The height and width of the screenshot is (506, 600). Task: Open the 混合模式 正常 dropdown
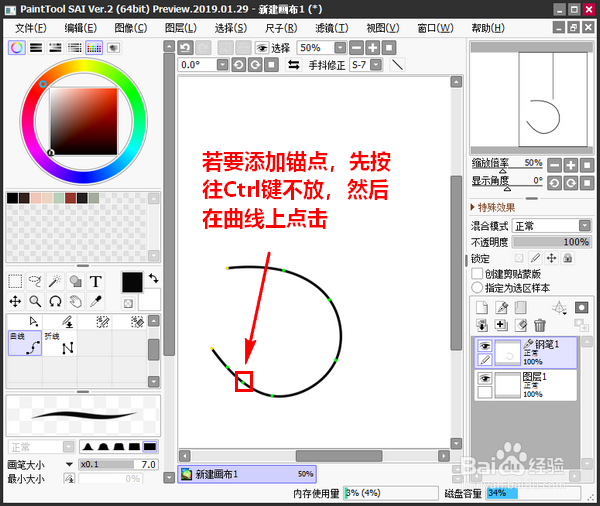(552, 226)
